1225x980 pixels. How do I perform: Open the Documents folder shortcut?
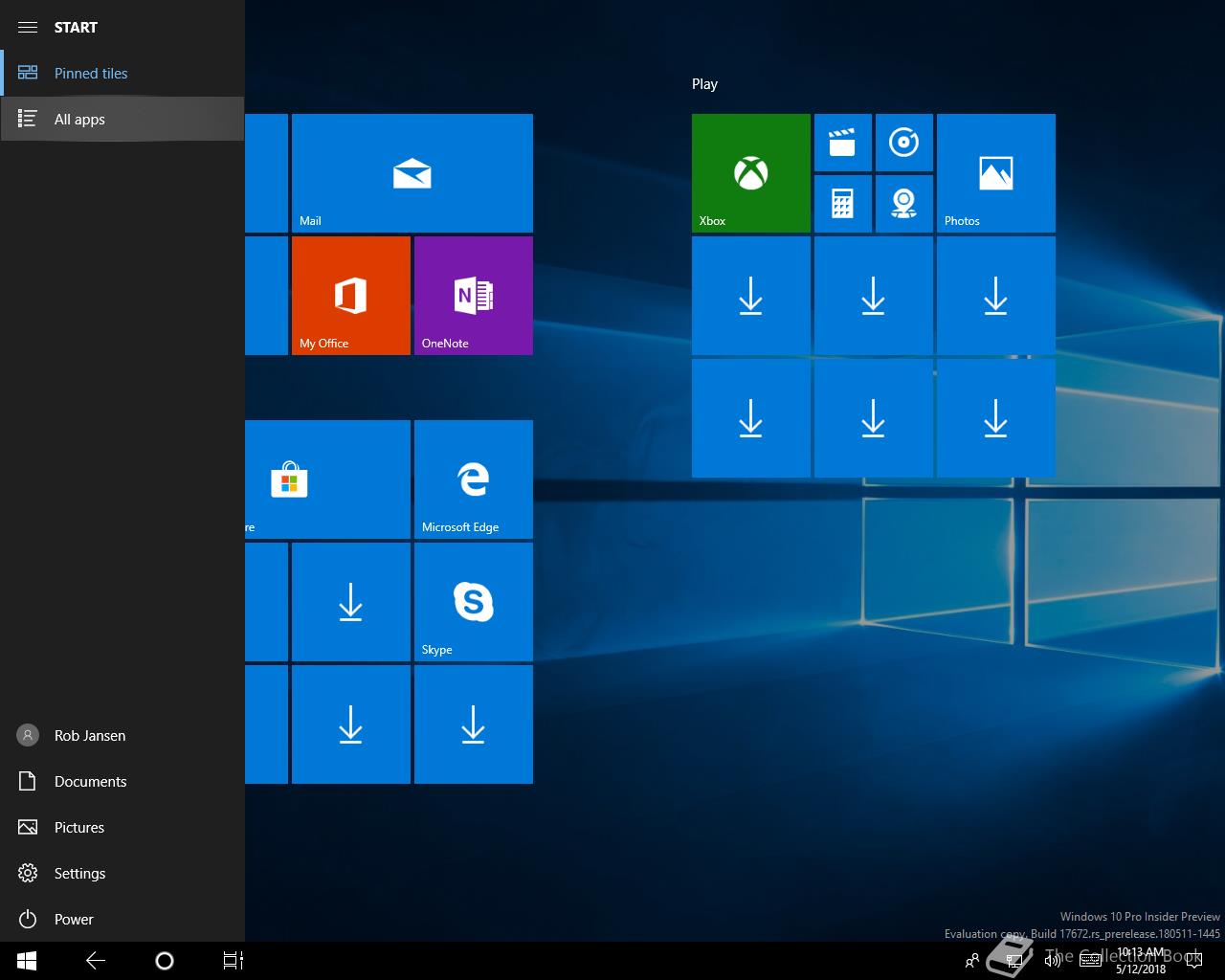[x=122, y=781]
